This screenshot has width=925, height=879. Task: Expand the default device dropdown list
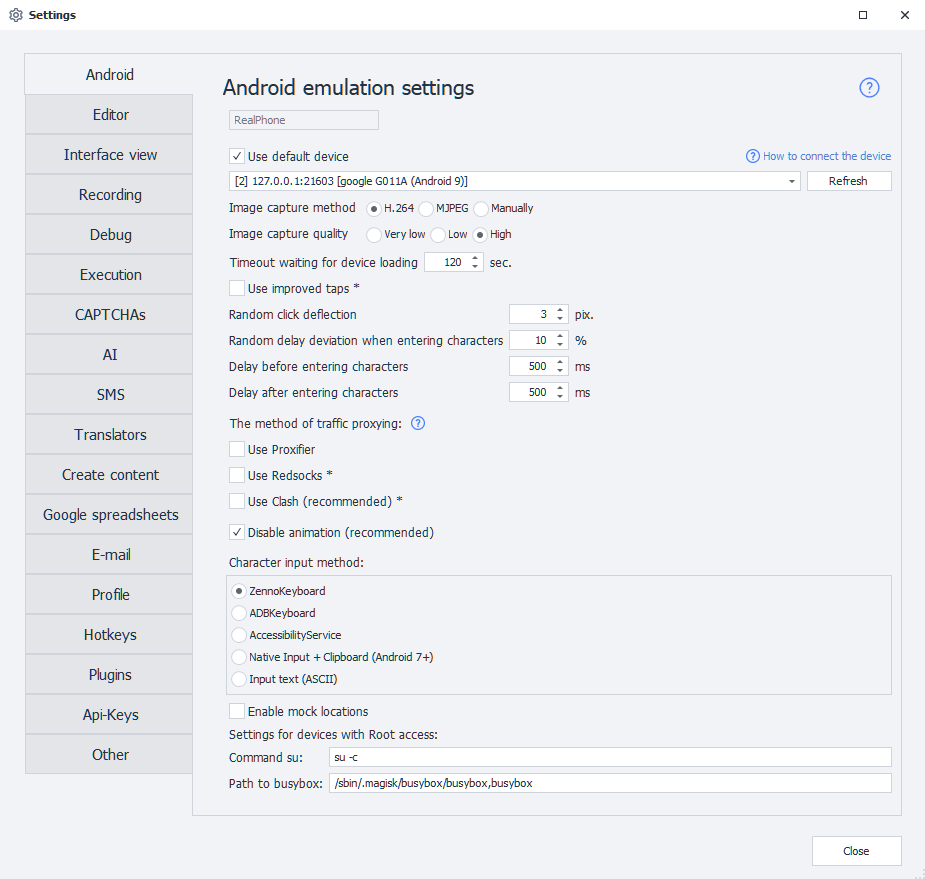(x=792, y=181)
